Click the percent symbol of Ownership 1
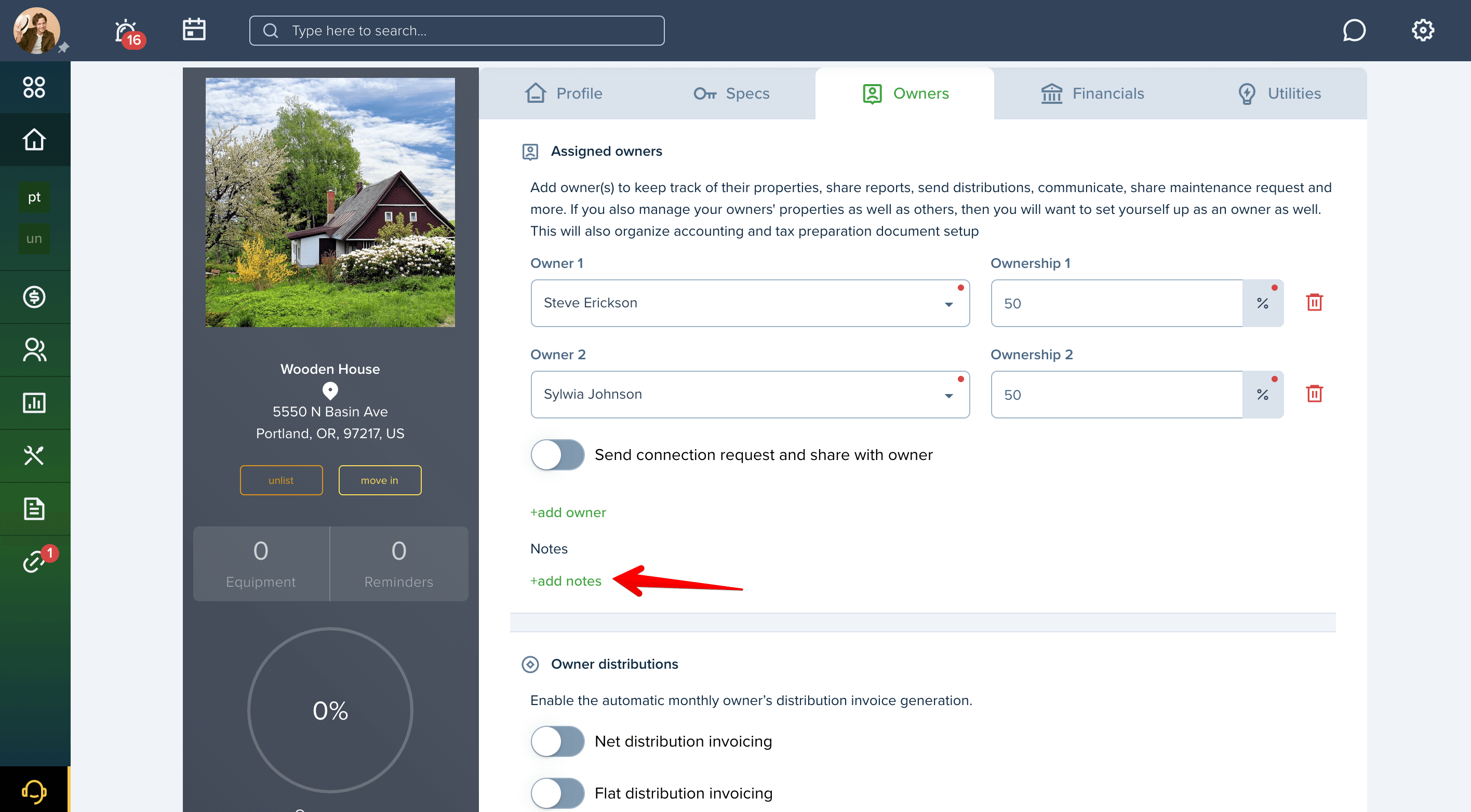1471x812 pixels. (1263, 303)
